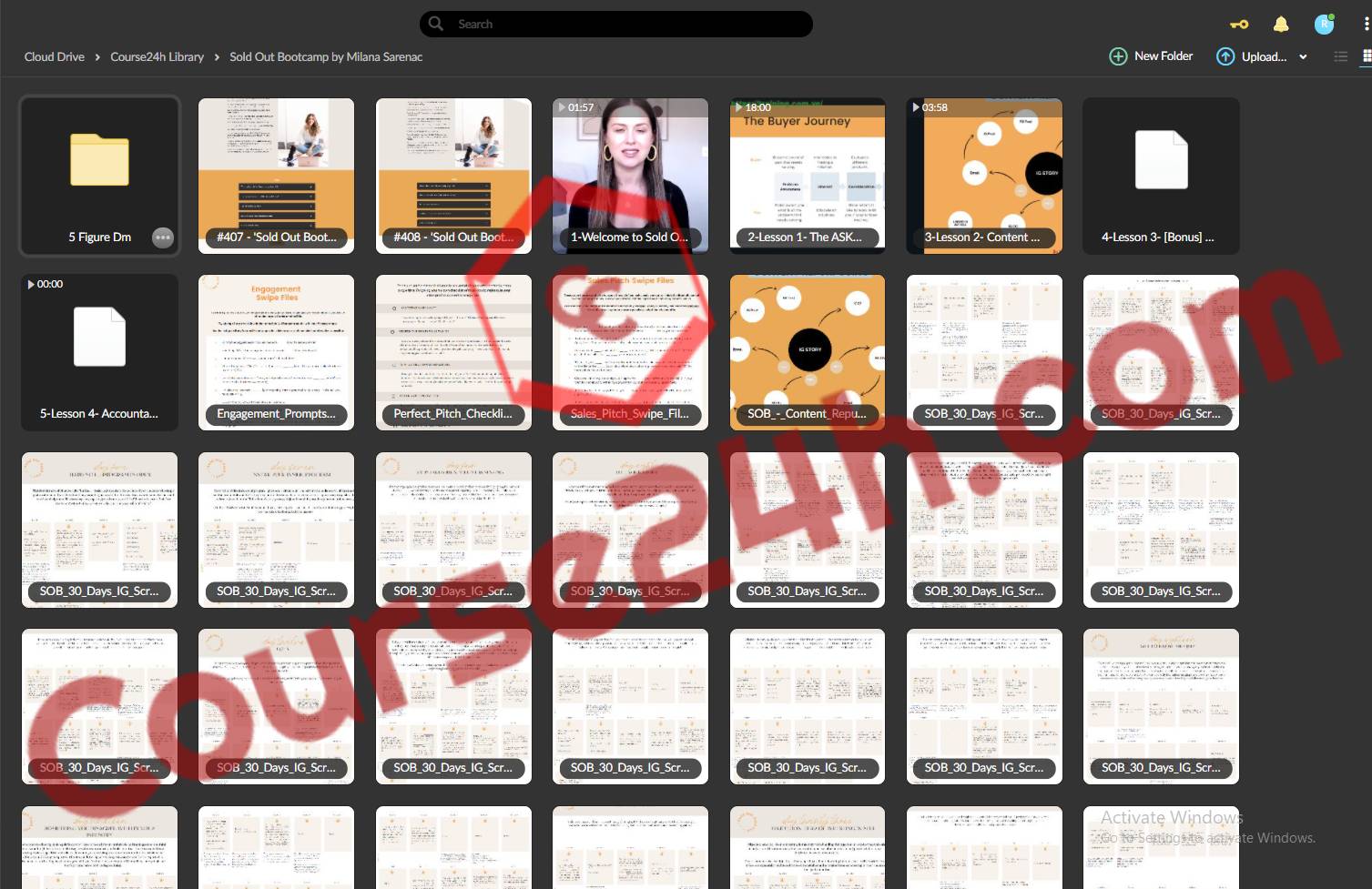Click the '5 Figure Dm' folder name
The height and width of the screenshot is (889, 1372).
100,237
